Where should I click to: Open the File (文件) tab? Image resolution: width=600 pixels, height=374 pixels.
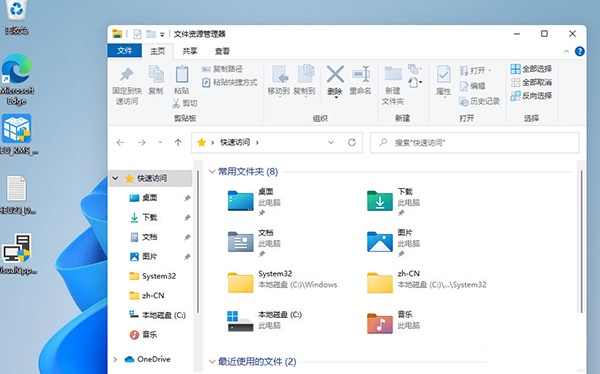click(124, 51)
